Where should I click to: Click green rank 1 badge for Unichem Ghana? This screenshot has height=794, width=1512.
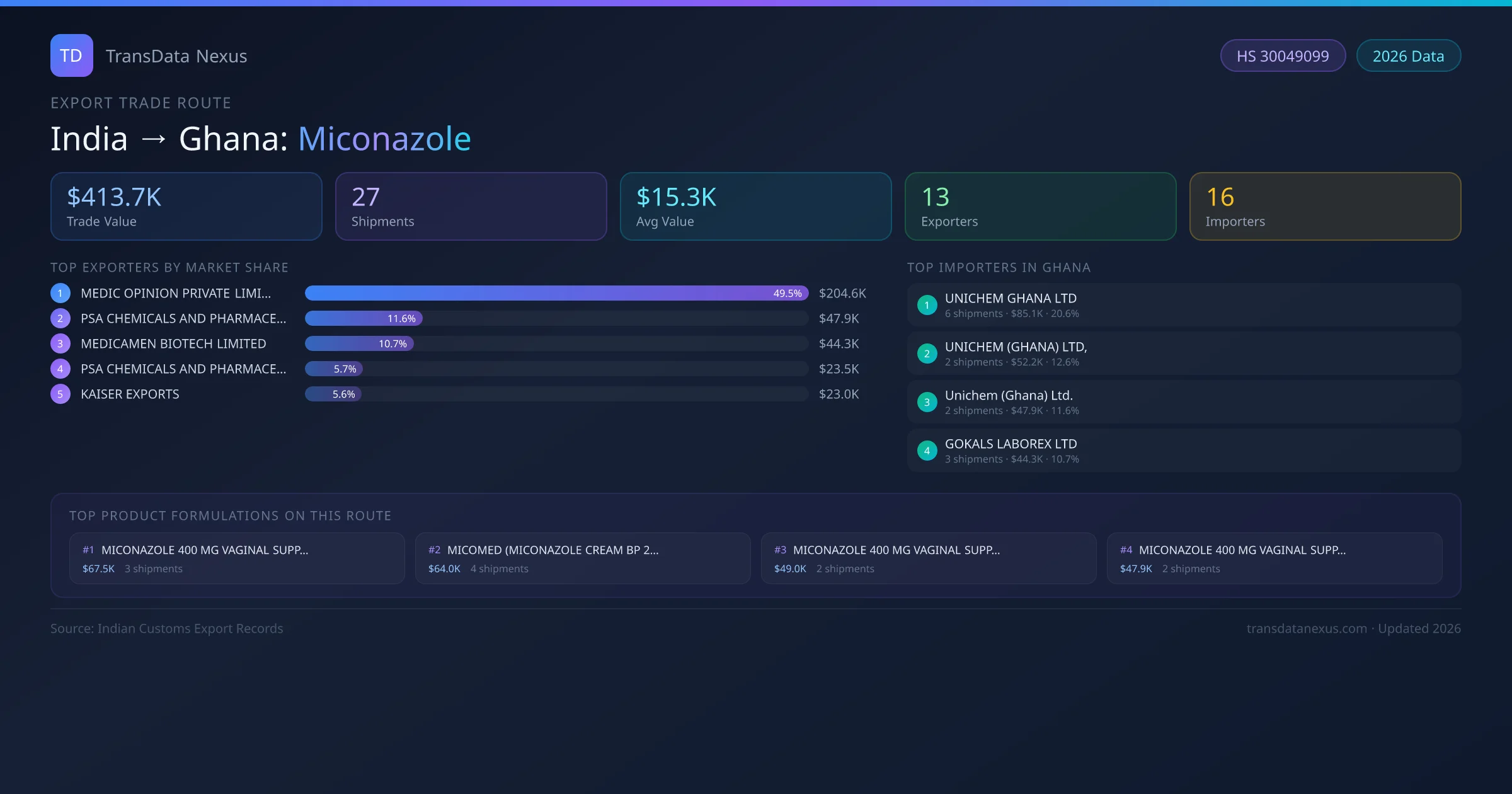pyautogui.click(x=927, y=305)
